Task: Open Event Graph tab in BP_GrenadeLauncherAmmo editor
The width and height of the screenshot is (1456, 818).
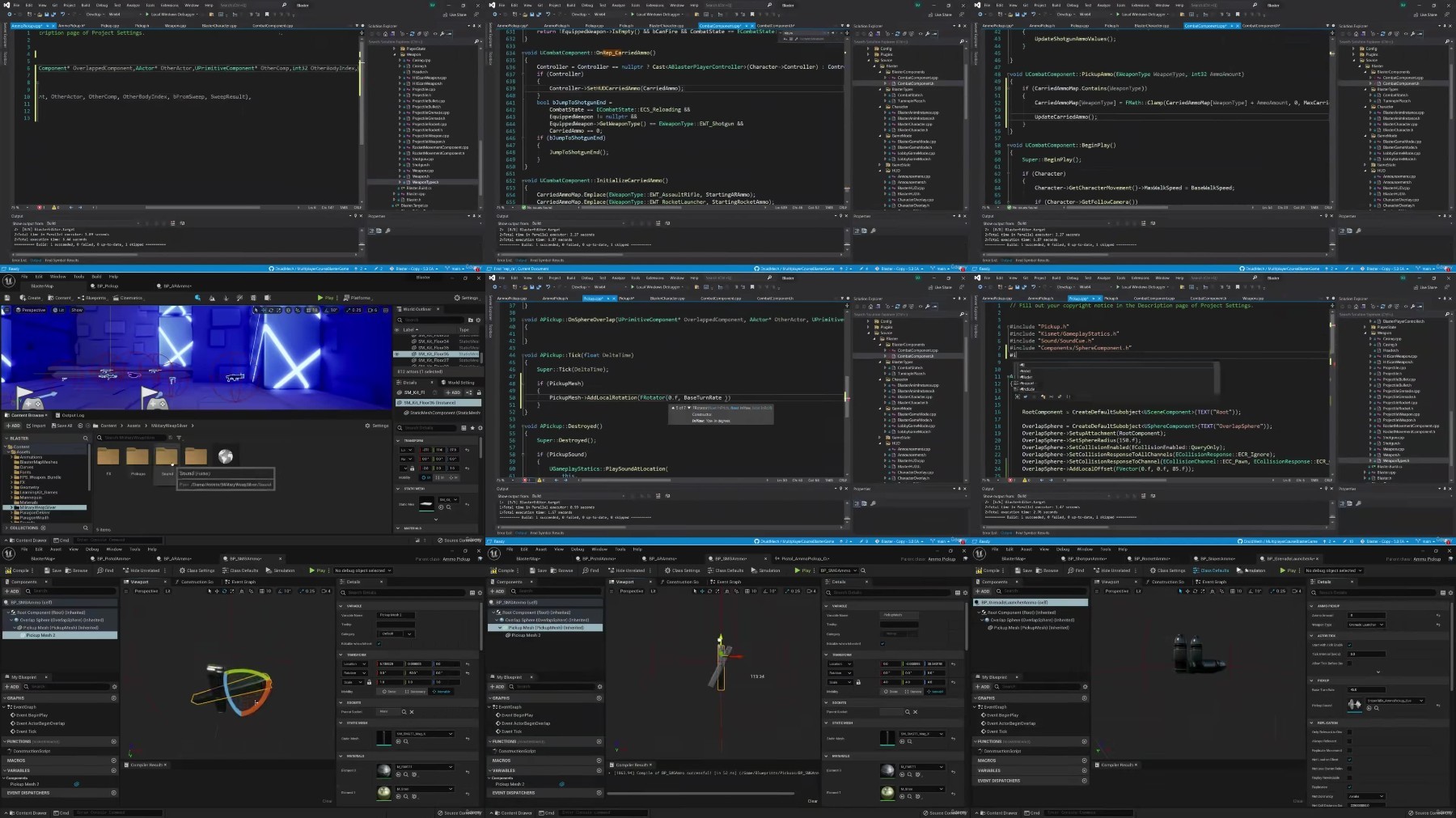Action: 1211,582
